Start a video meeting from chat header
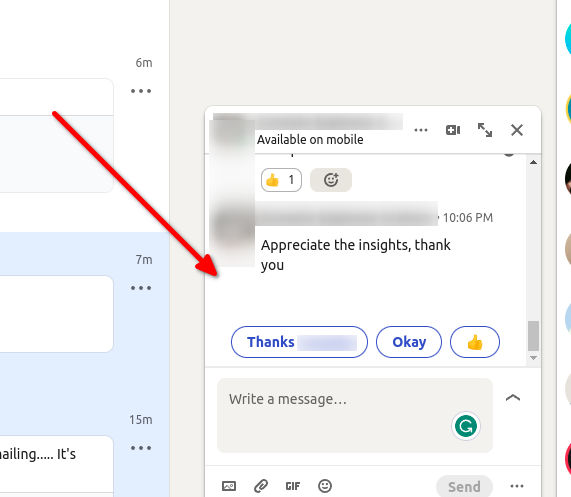This screenshot has width=571, height=497. pos(453,130)
